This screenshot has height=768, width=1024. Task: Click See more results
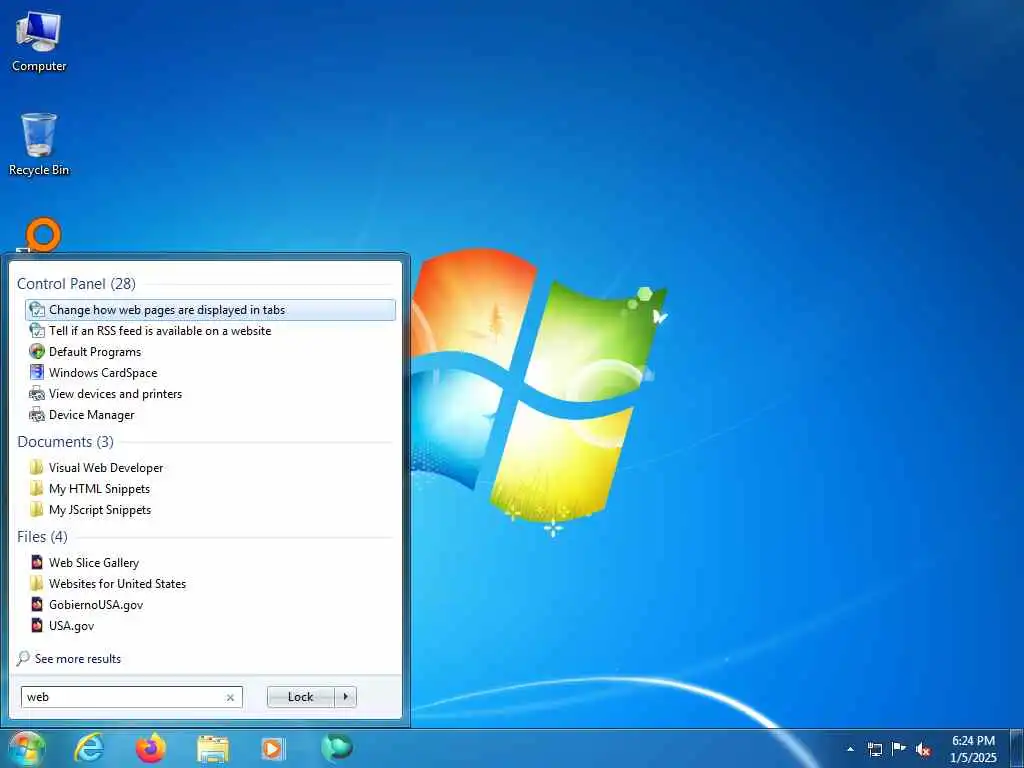(x=78, y=658)
